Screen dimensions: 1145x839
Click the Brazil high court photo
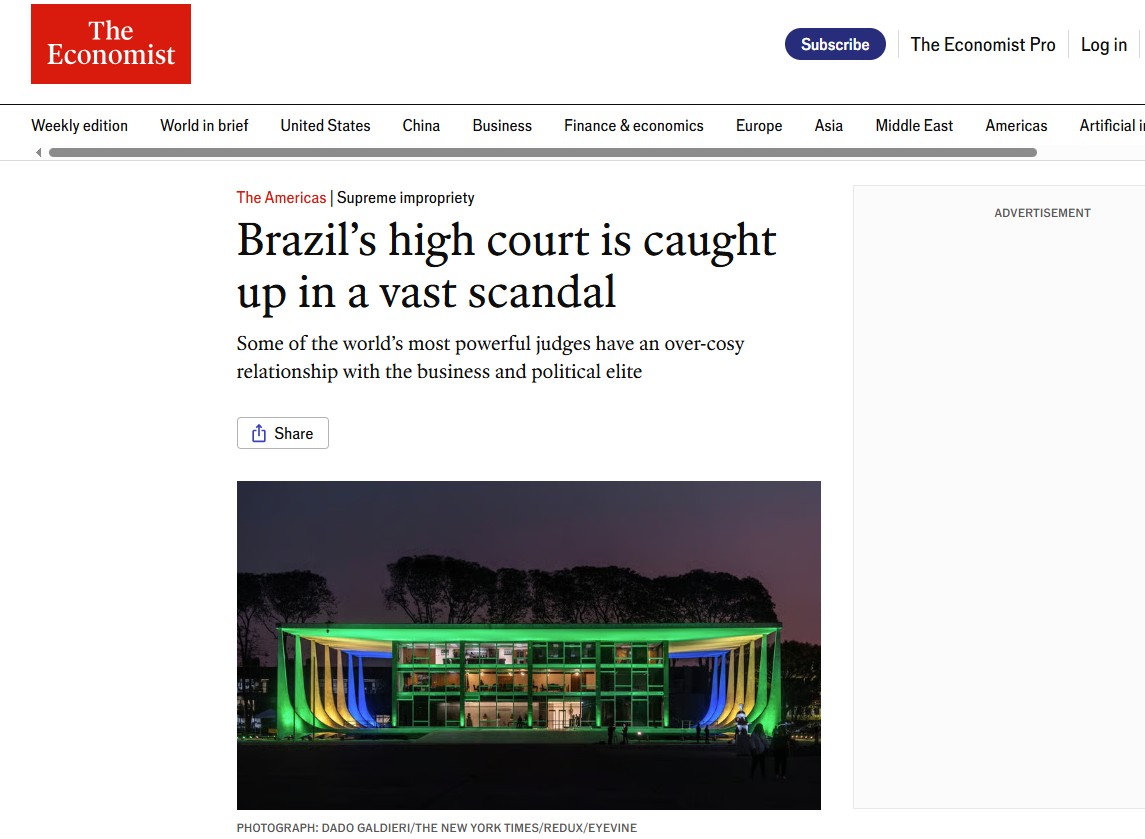coord(528,645)
